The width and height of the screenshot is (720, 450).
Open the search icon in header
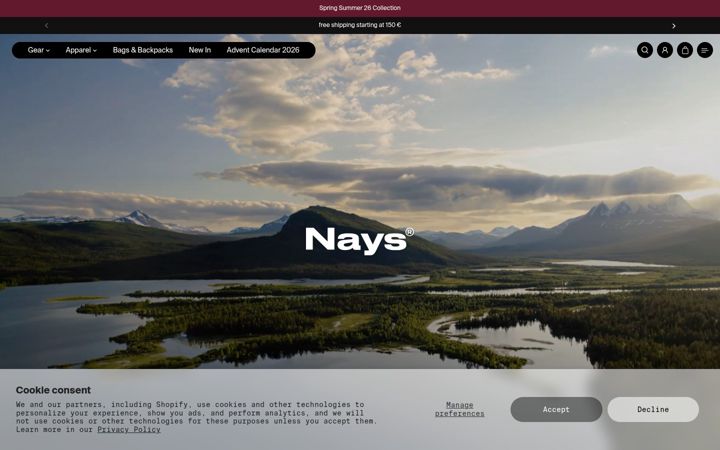(645, 50)
